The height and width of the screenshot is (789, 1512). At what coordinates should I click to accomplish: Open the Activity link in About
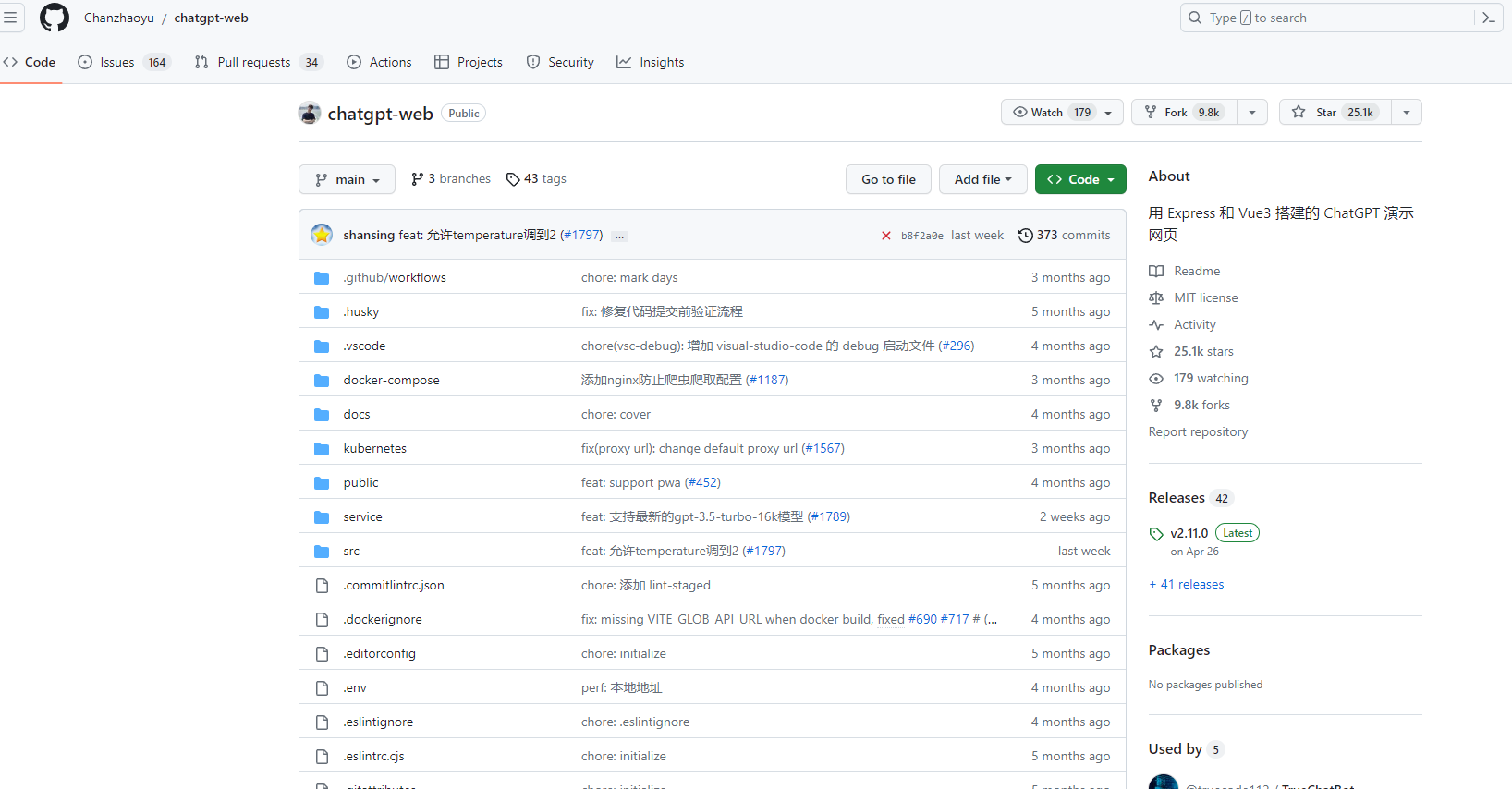[1194, 324]
